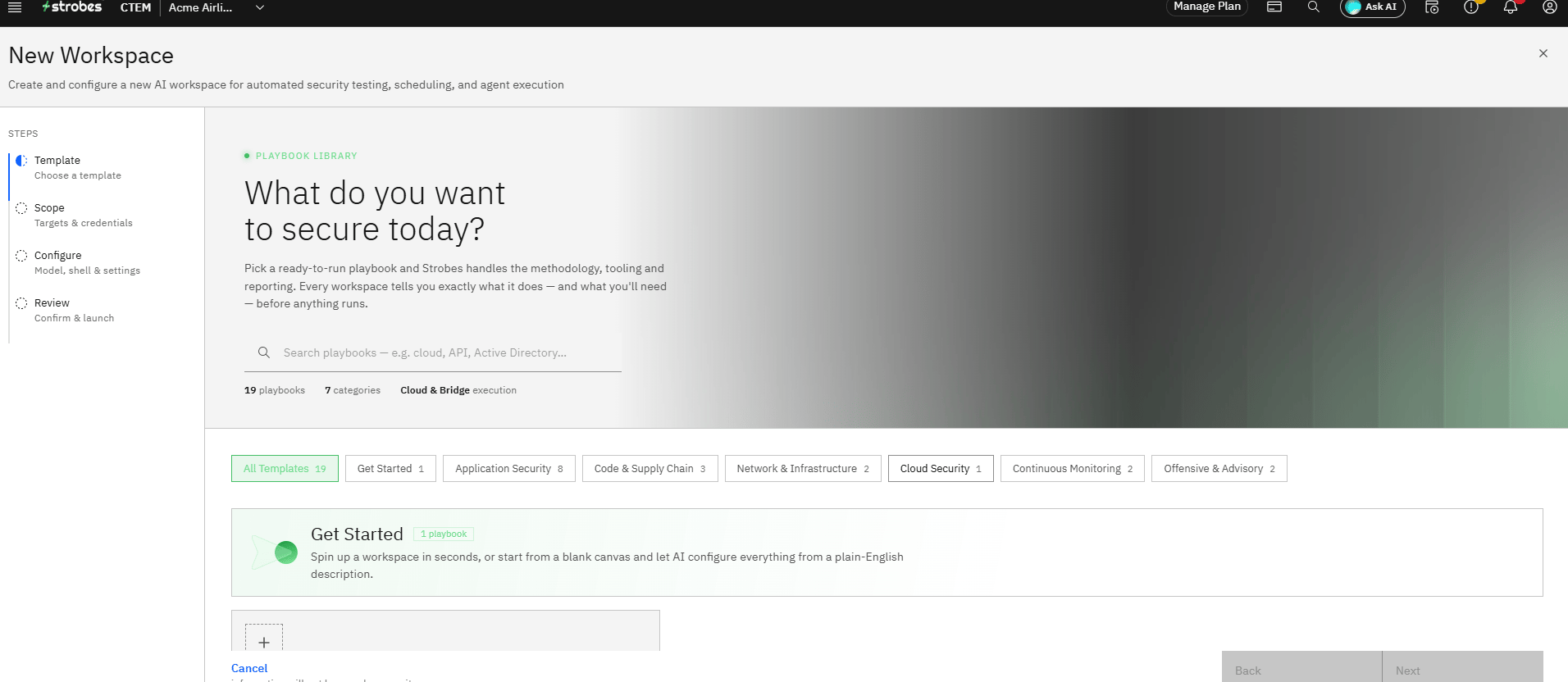
Task: Click the blank canvas plus icon
Action: (x=264, y=641)
